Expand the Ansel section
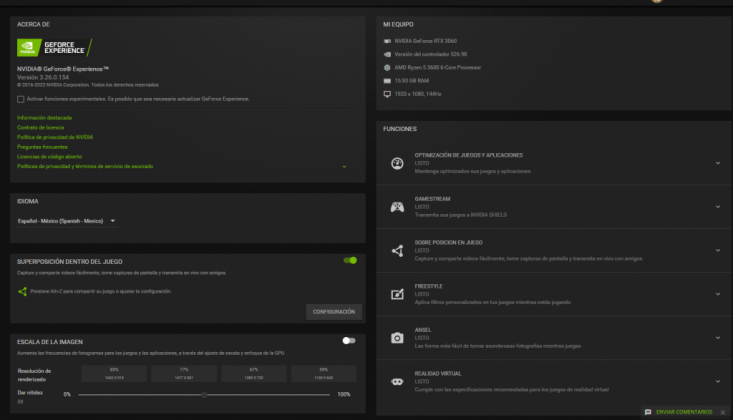The image size is (733, 420). pyautogui.click(x=718, y=338)
